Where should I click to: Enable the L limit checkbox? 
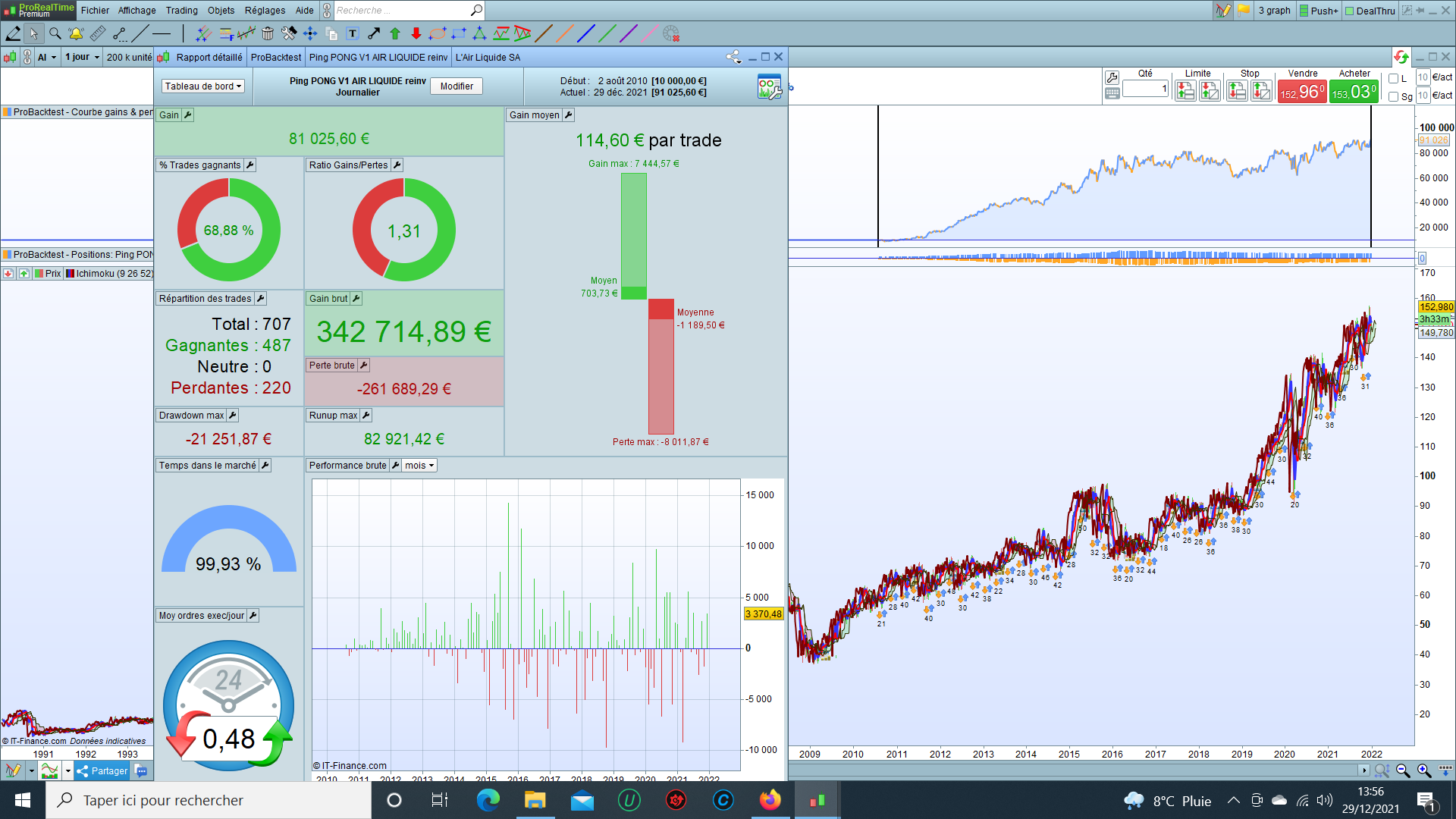click(x=1393, y=79)
